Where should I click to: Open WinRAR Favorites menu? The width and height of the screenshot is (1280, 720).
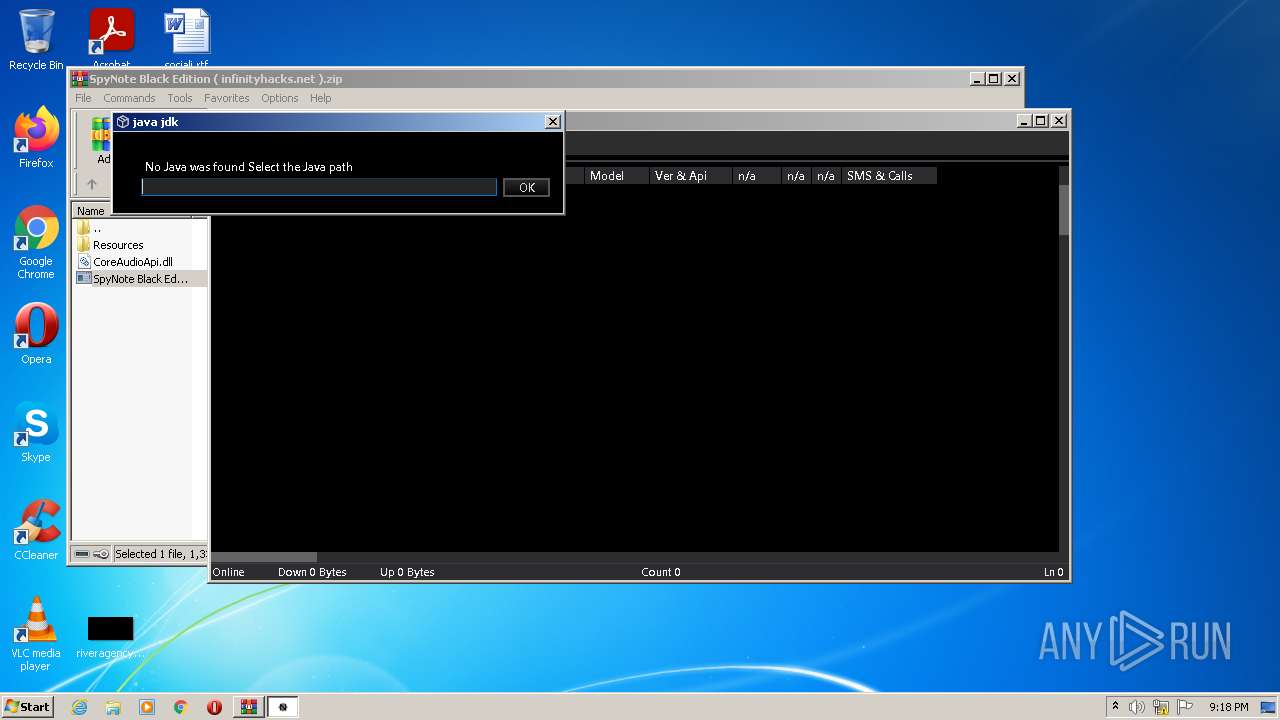coord(227,98)
